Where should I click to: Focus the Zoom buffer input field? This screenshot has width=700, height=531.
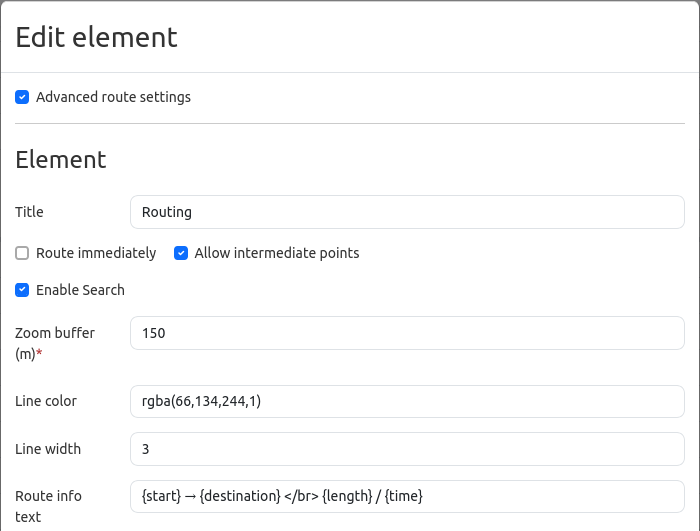click(407, 333)
